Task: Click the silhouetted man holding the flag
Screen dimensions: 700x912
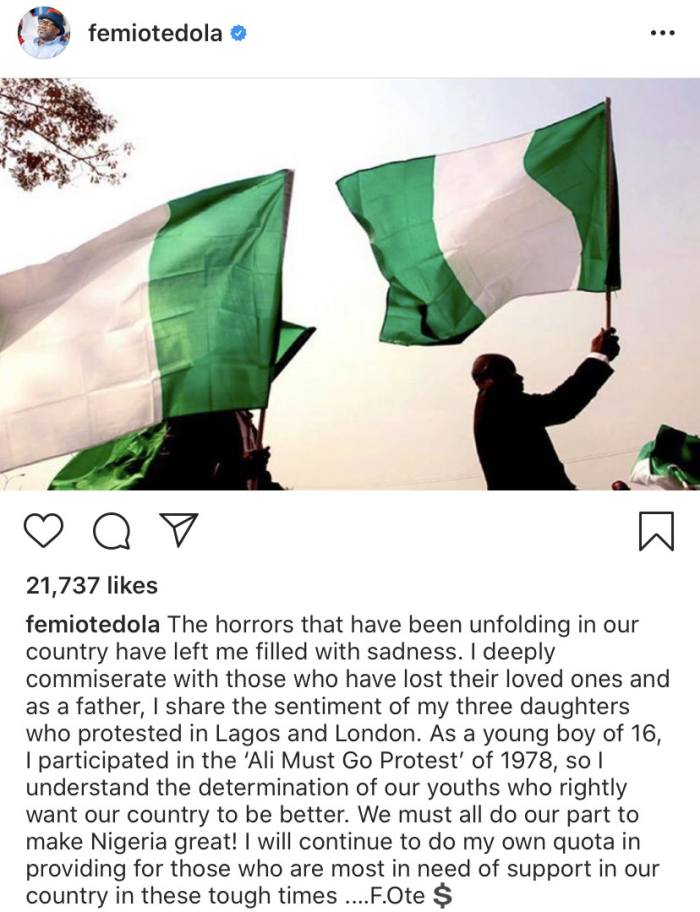Action: [535, 410]
